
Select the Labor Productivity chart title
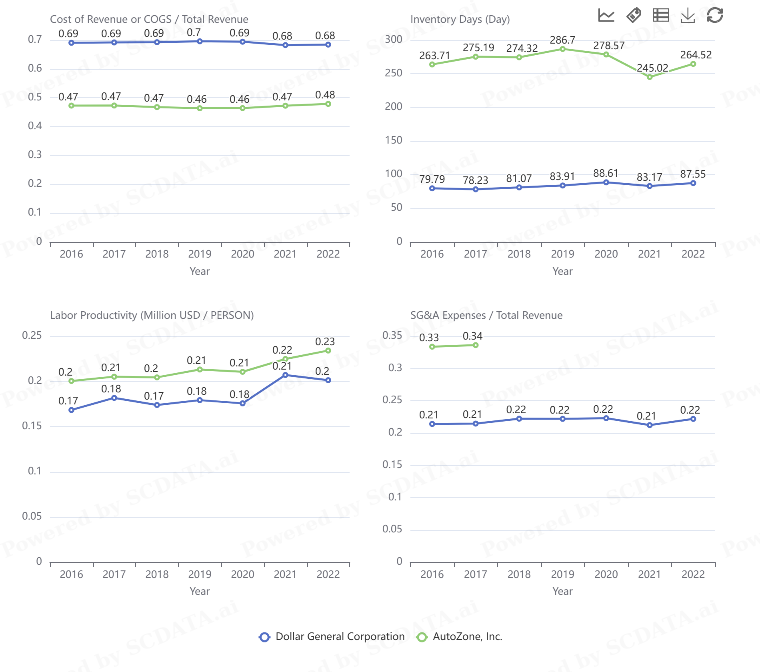click(x=152, y=315)
